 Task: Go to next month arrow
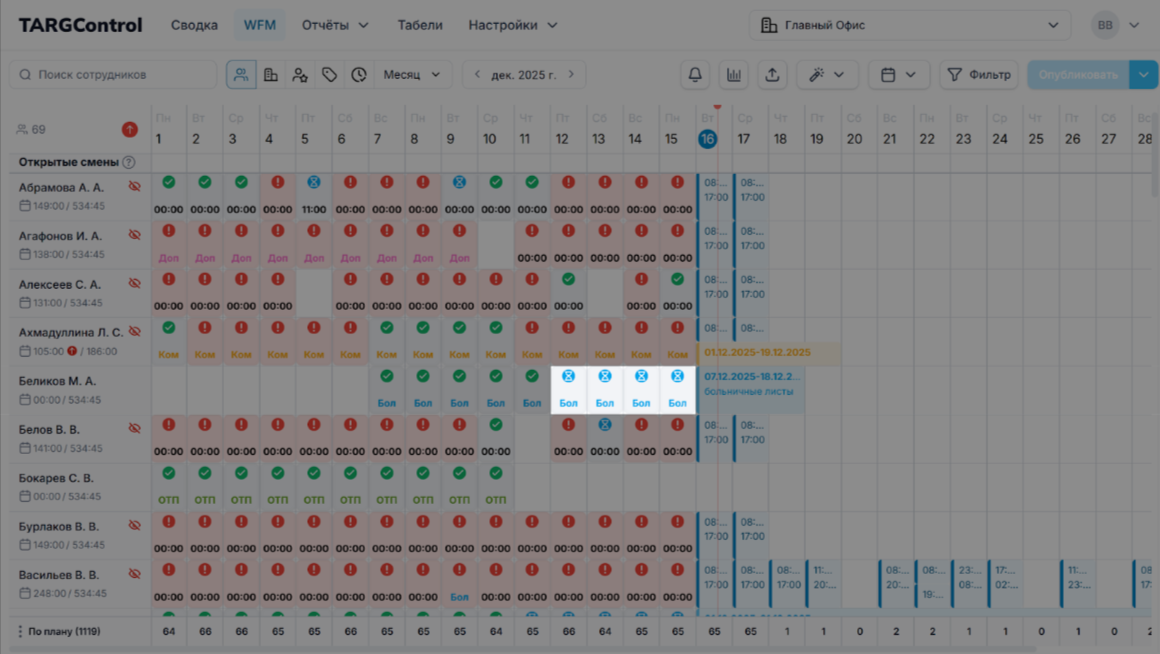tap(571, 75)
